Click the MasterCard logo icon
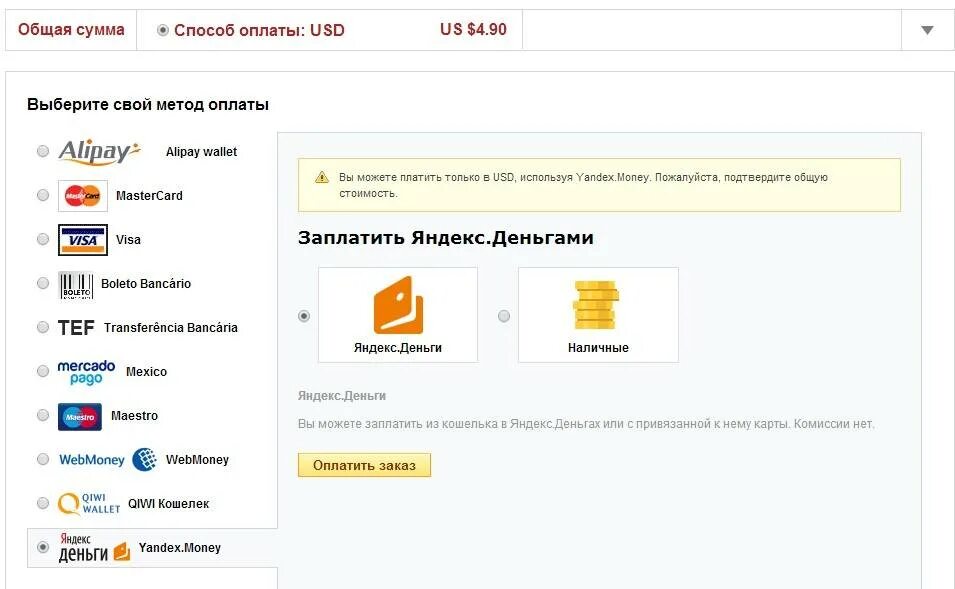 tap(83, 196)
